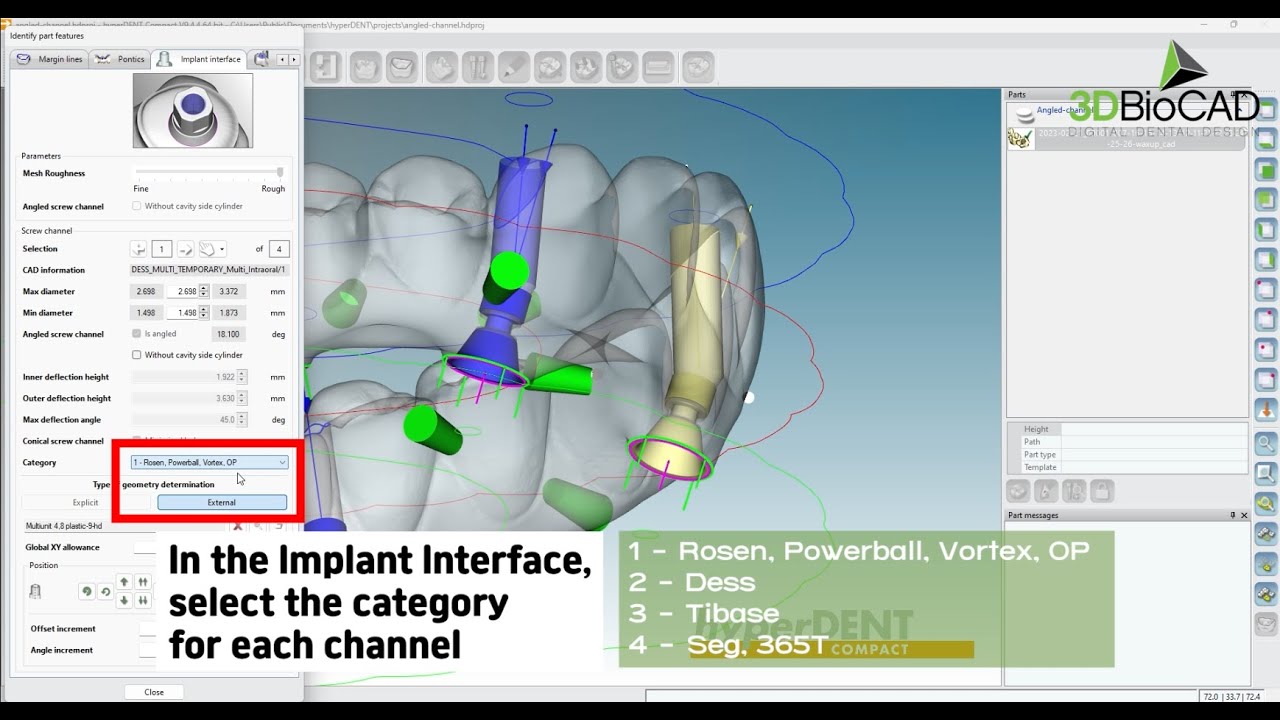This screenshot has width=1280, height=720.
Task: Click the screw channel selection number field
Action: [x=162, y=249]
